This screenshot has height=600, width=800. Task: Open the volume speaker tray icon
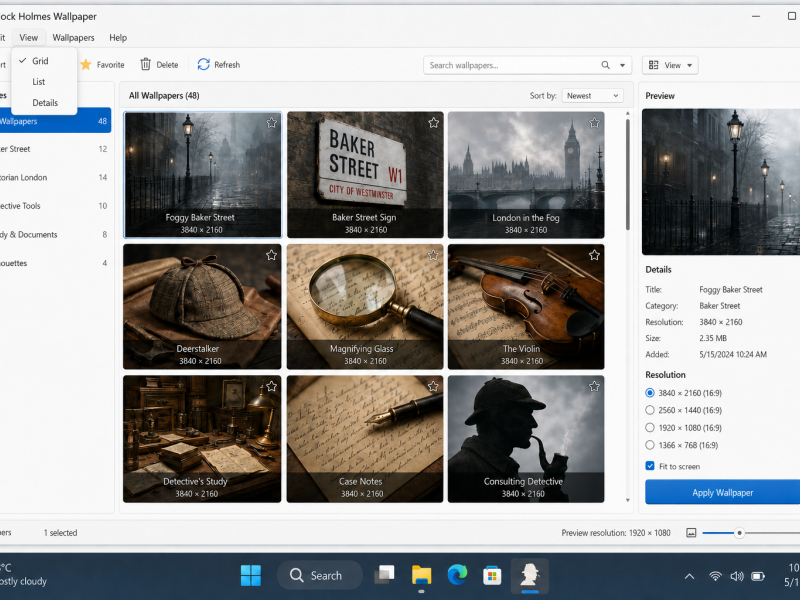tap(737, 577)
